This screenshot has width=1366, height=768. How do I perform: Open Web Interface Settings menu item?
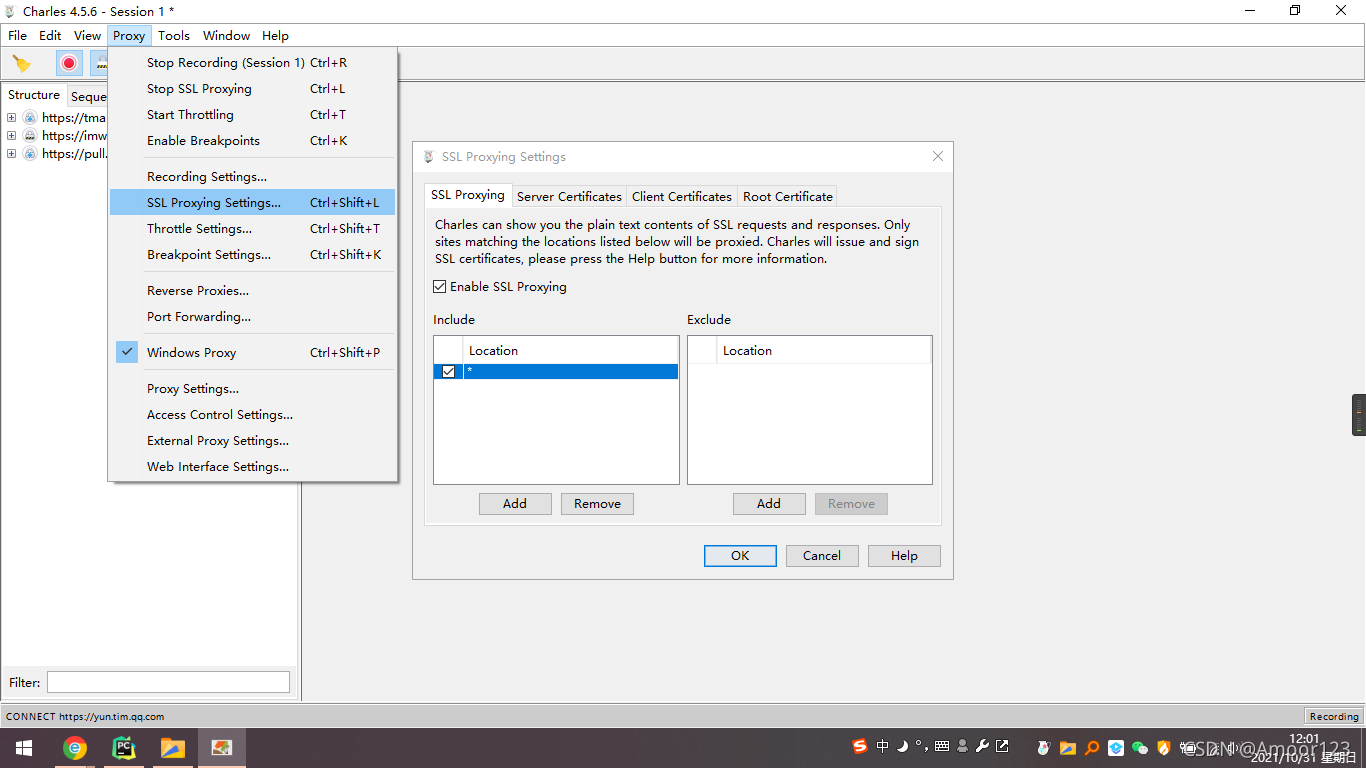[253, 466]
